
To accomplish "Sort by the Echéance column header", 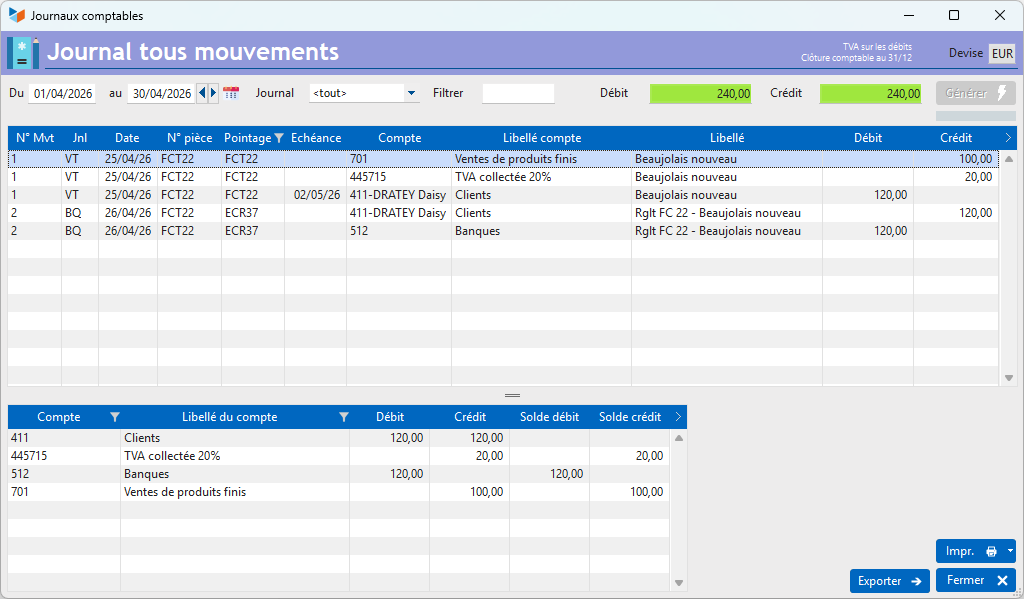I will click(x=316, y=138).
